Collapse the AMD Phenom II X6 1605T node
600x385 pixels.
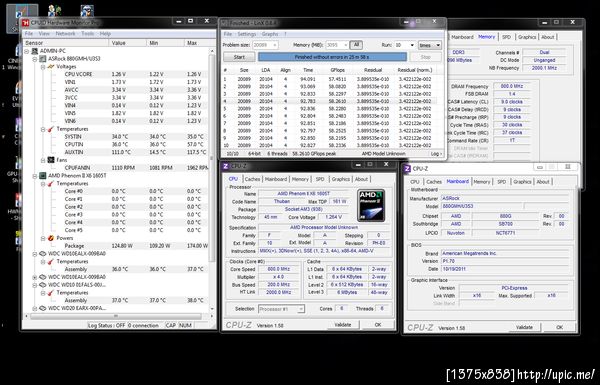coord(34,176)
